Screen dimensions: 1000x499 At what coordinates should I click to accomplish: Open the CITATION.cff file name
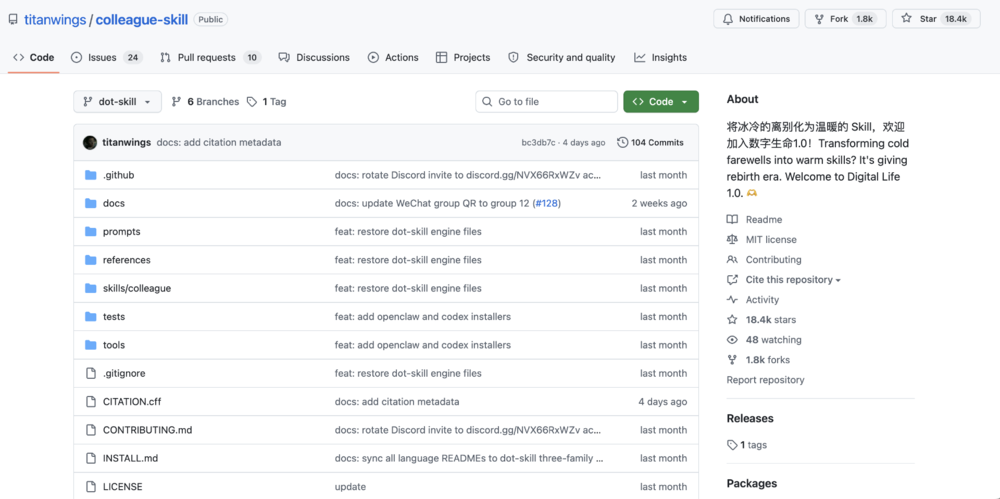(x=132, y=401)
